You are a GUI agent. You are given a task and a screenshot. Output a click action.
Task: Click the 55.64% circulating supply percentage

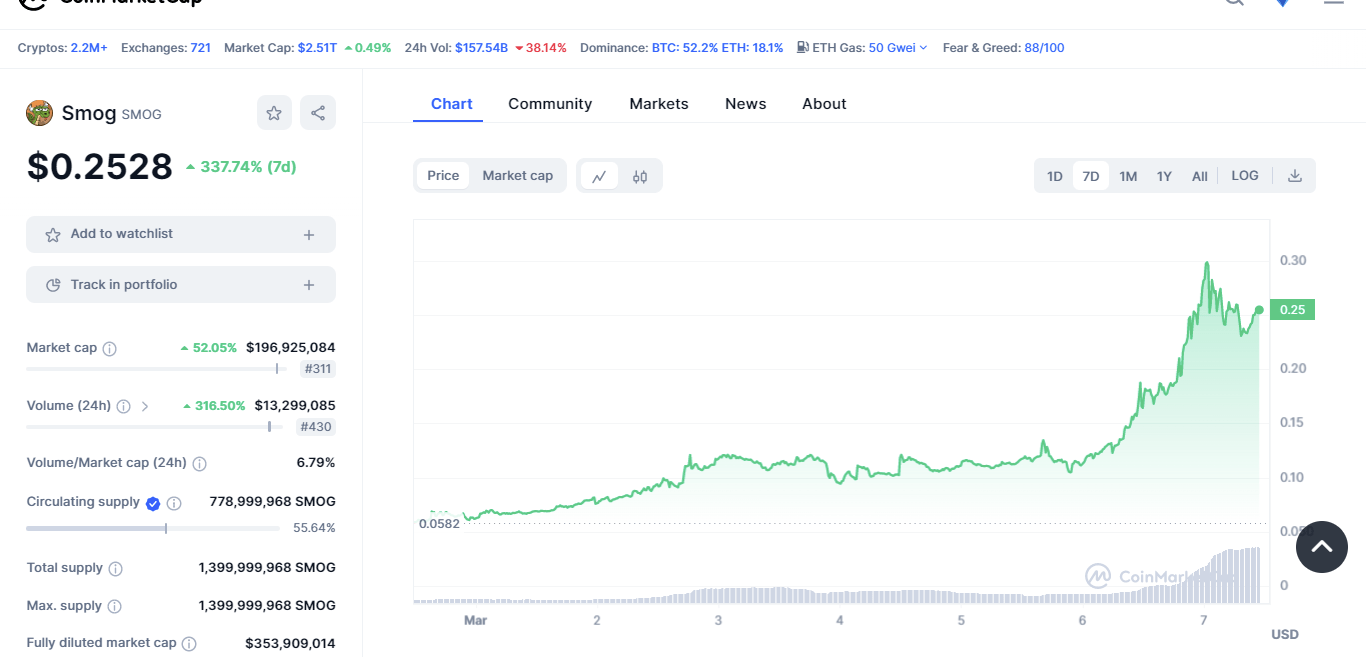tap(314, 528)
